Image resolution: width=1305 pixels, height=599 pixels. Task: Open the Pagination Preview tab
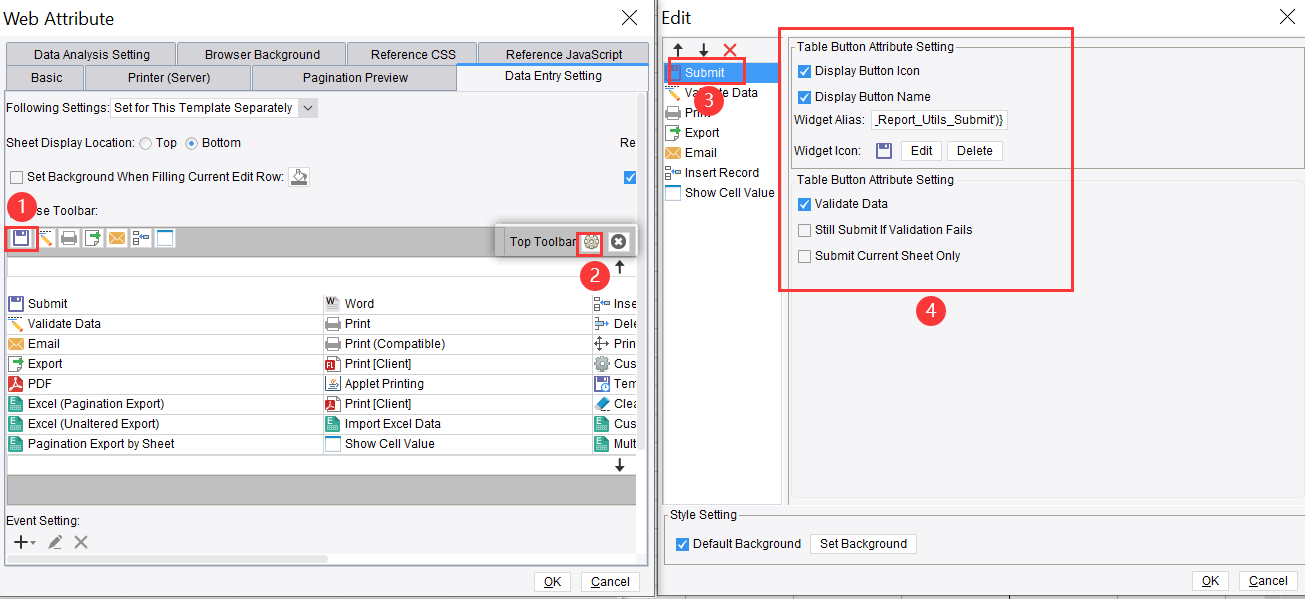click(x=355, y=76)
